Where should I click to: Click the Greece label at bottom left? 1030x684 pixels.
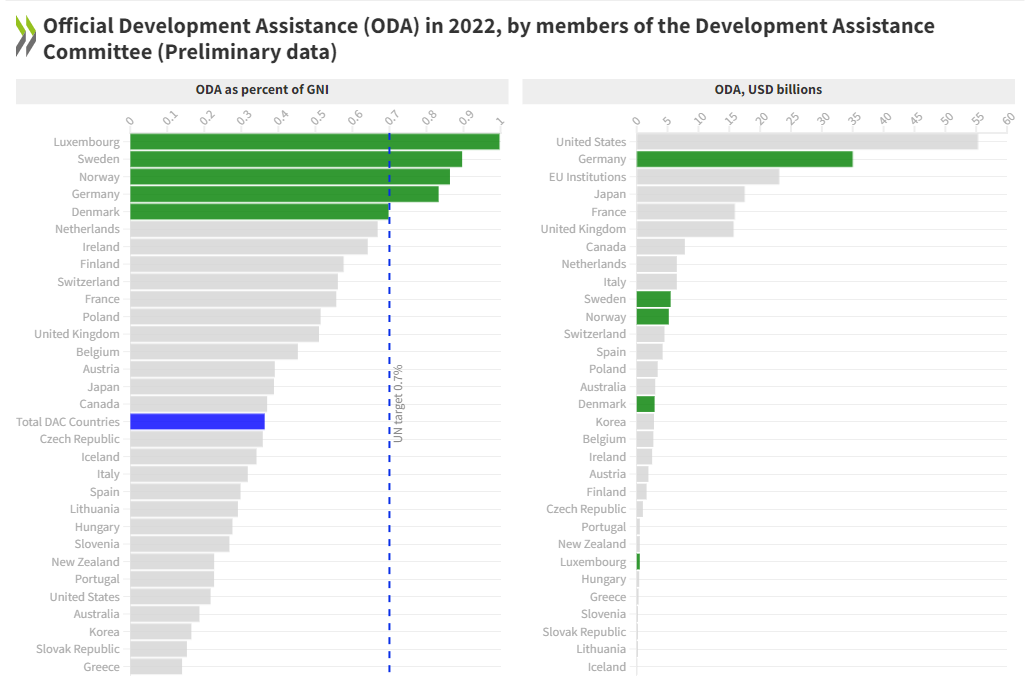(102, 666)
